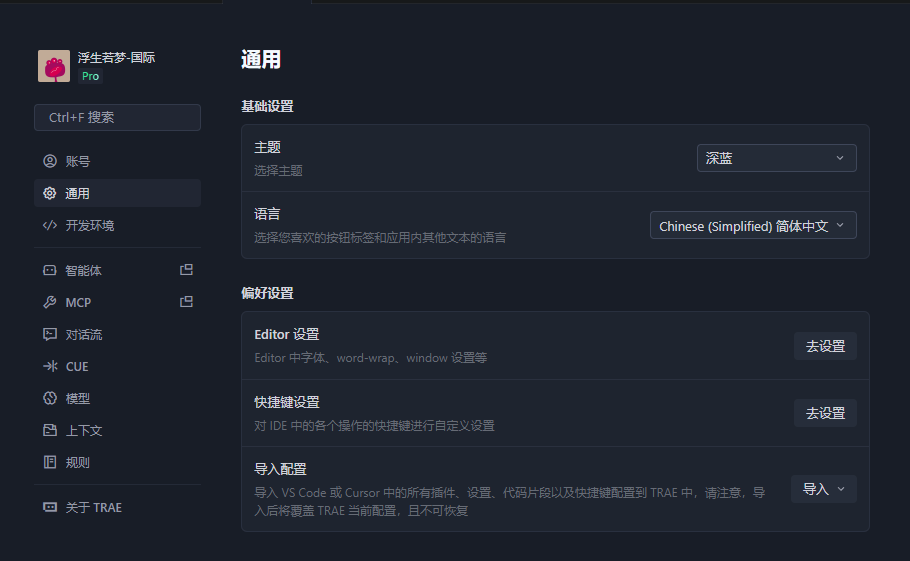The height and width of the screenshot is (561, 910).
Task: Go to the MCP settings section
Action: pos(78,302)
